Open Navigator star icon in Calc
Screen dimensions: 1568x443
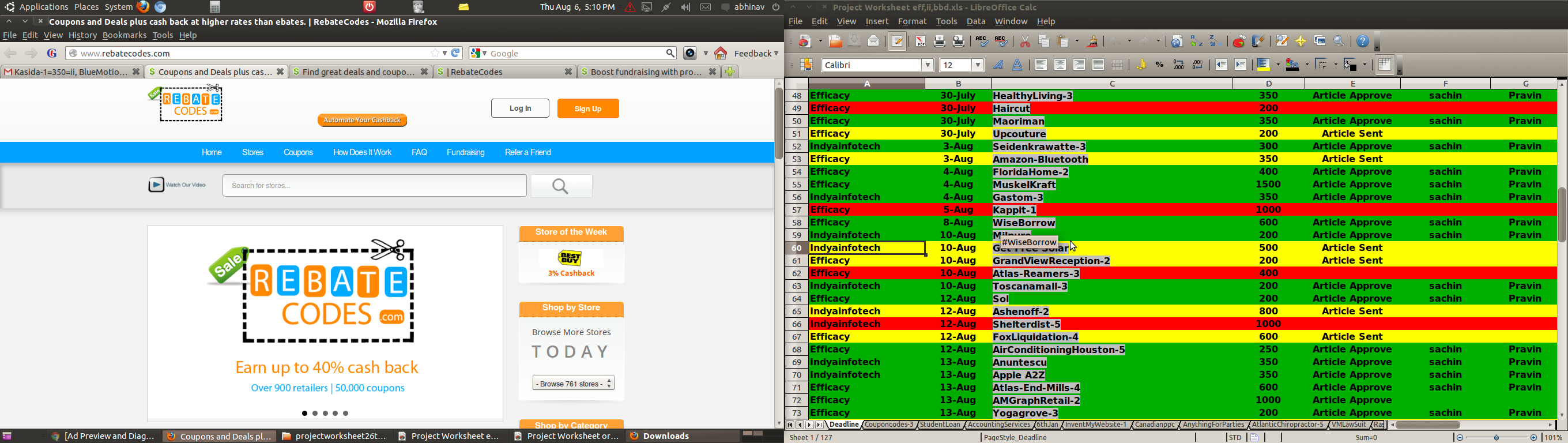(1301, 42)
